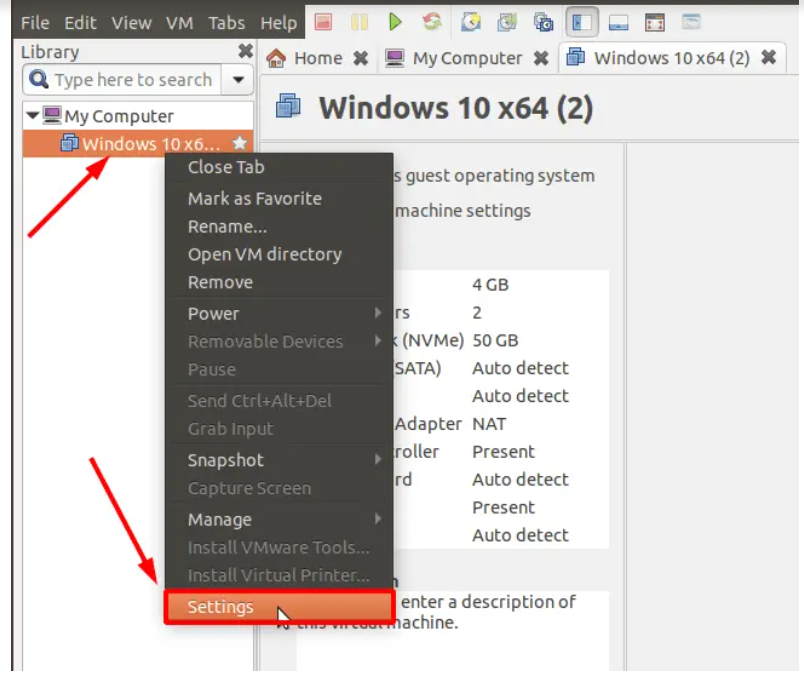Screen dimensions: 804x676
Task: Select Windows 10 x64 VM in Library
Action: (x=138, y=143)
